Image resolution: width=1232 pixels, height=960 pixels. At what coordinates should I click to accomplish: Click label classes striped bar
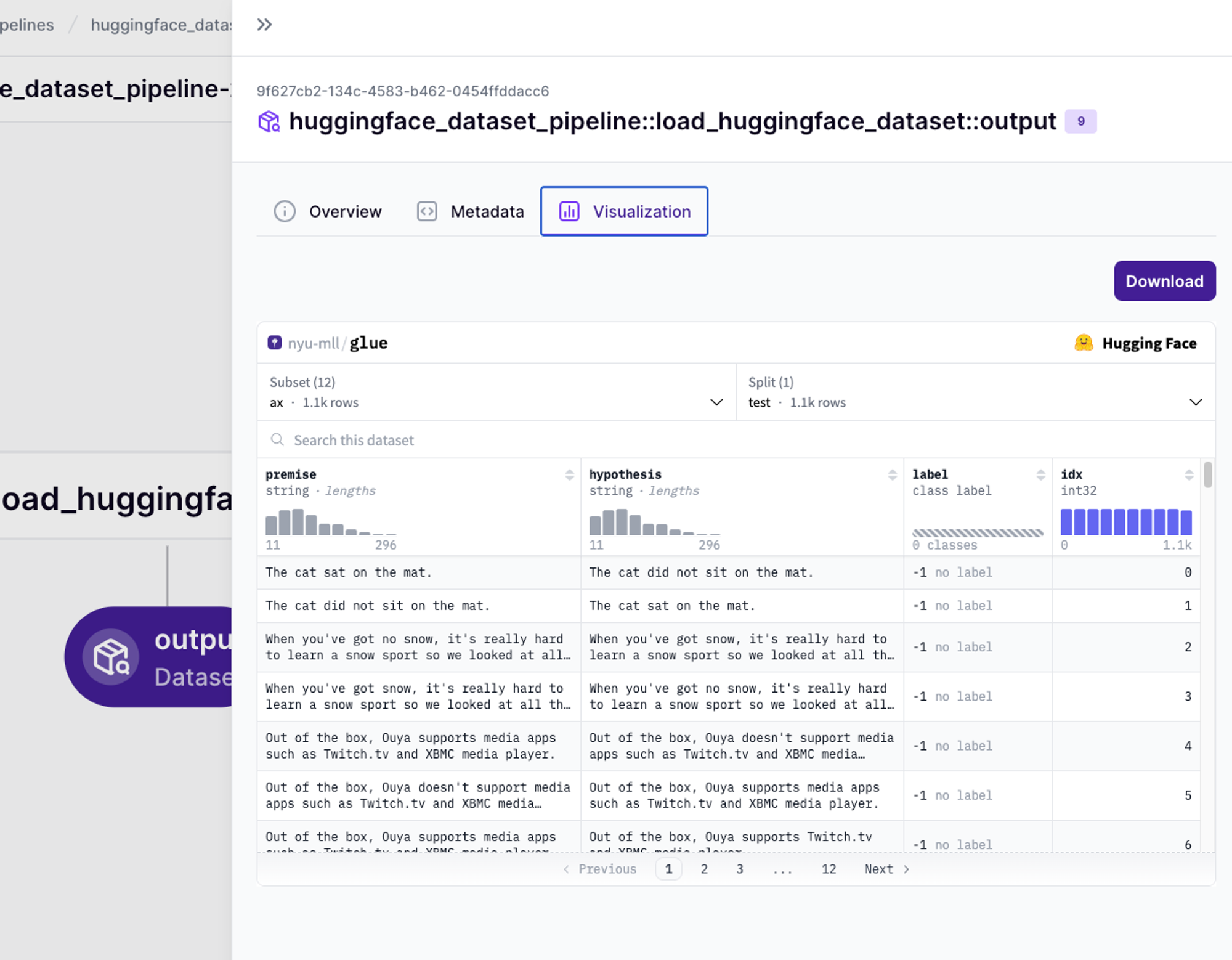[978, 532]
